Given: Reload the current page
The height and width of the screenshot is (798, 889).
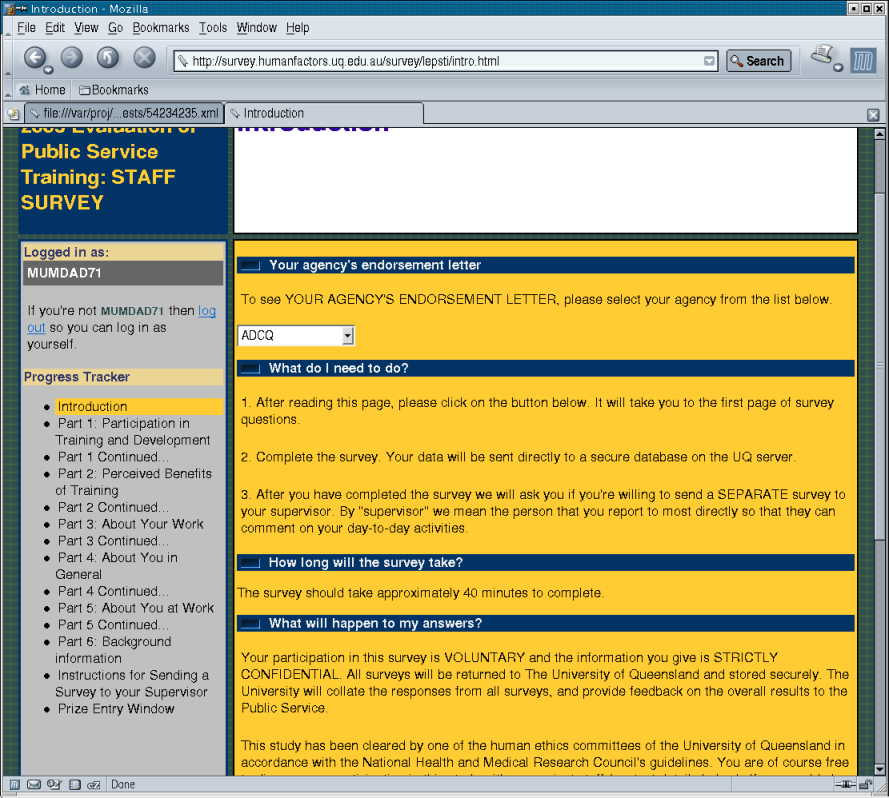Looking at the screenshot, I should pos(108,58).
